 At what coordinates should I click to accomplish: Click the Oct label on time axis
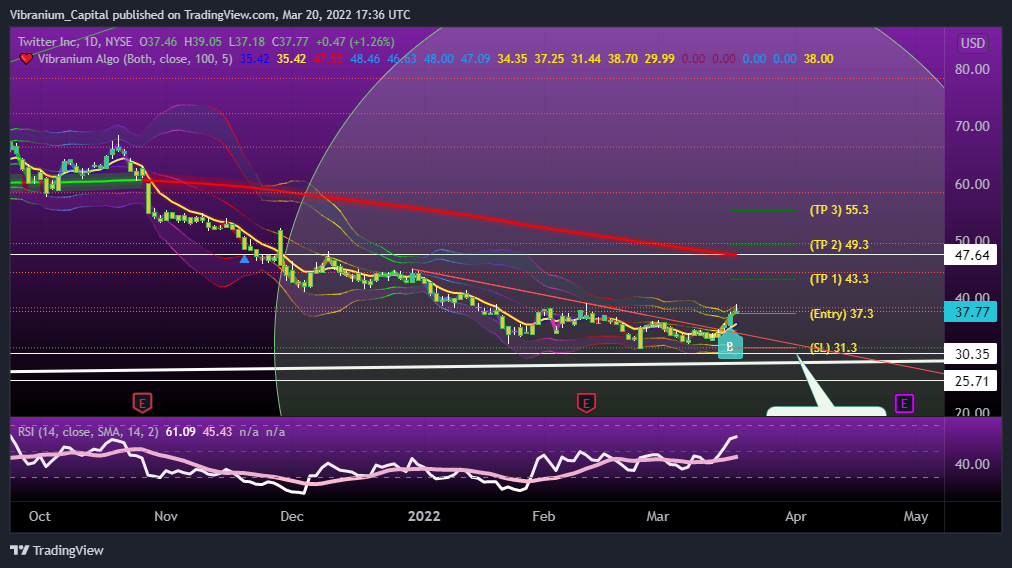coord(39,516)
